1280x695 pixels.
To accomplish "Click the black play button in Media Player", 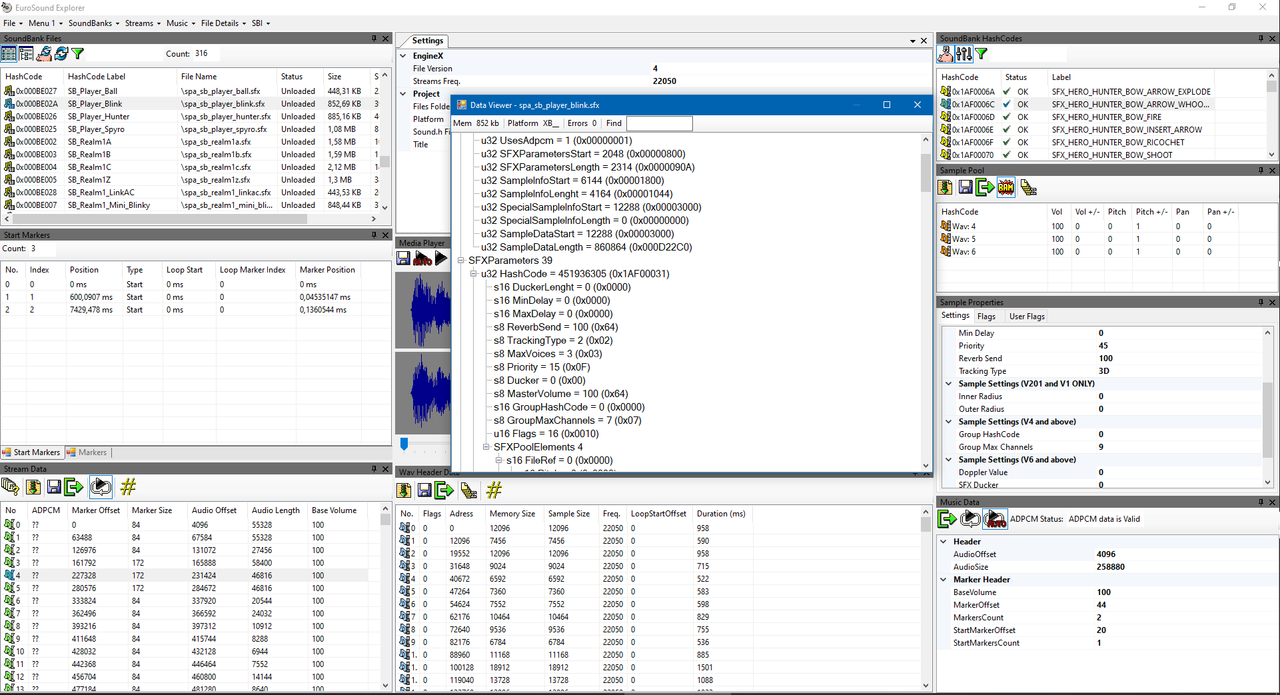I will point(441,258).
